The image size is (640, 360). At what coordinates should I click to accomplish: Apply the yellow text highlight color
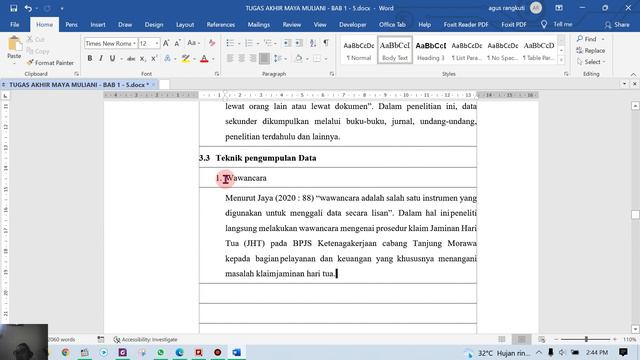(186, 59)
